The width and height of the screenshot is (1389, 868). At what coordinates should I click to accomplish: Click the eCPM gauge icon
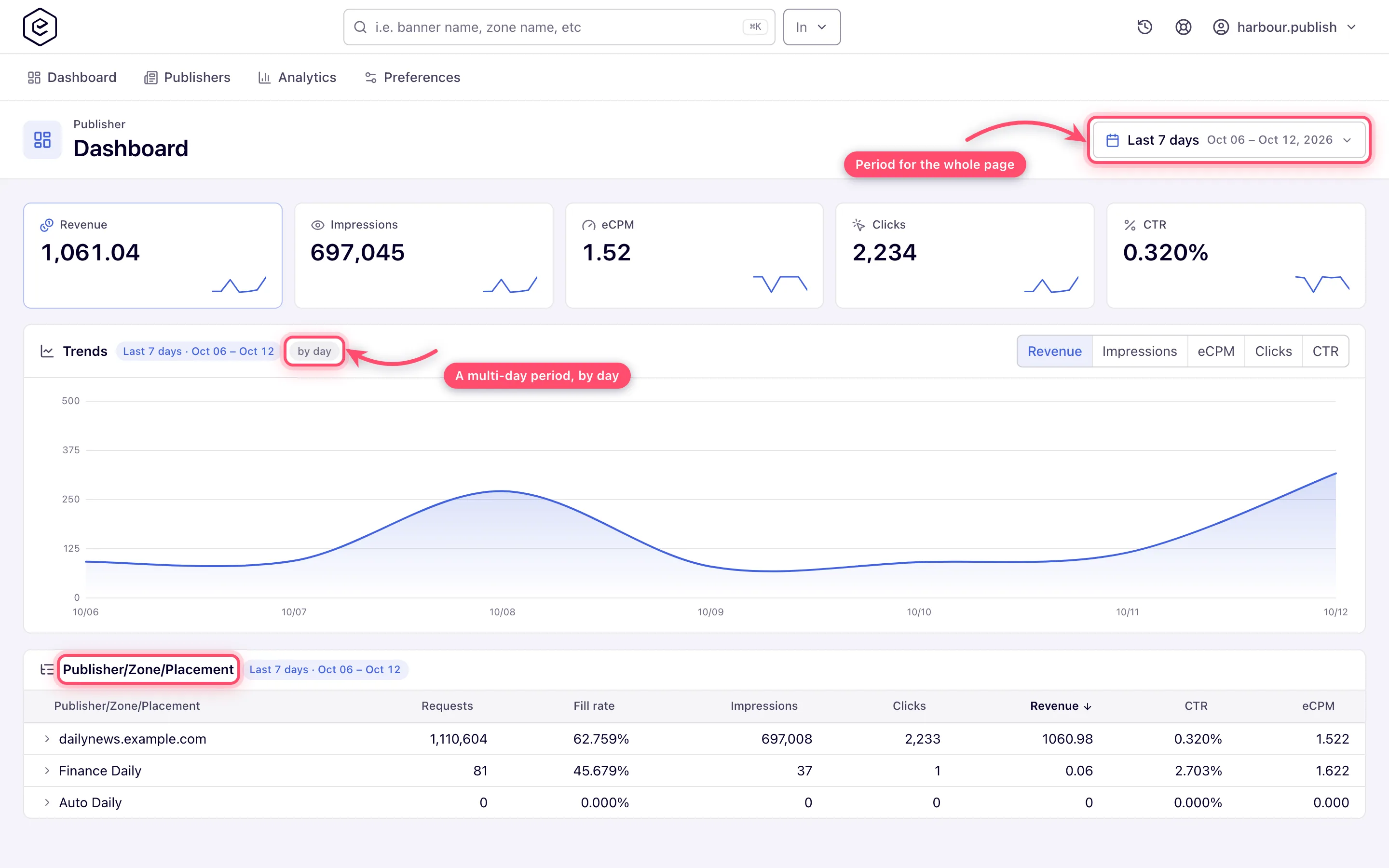coord(588,225)
